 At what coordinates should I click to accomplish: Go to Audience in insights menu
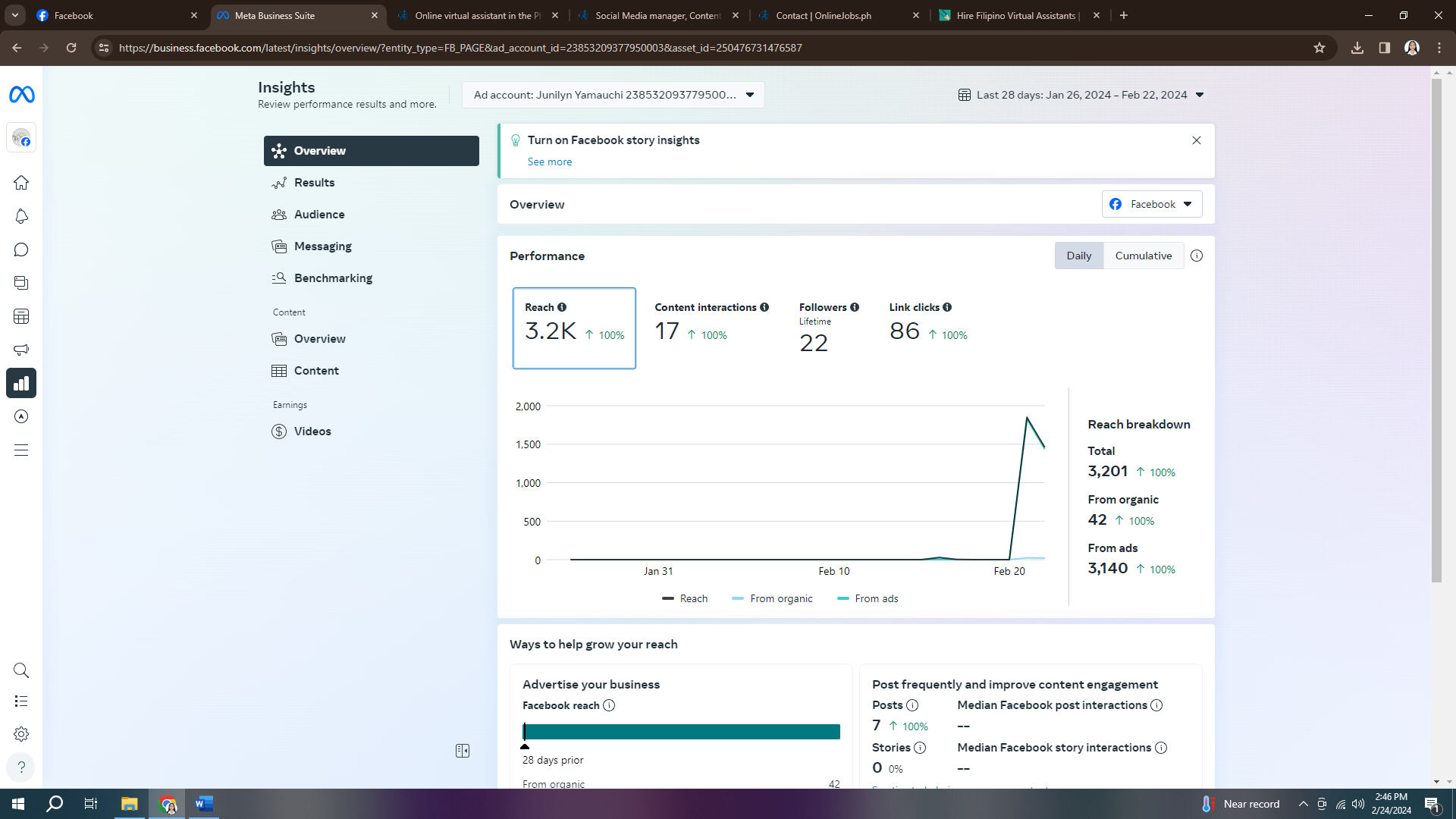tap(319, 215)
